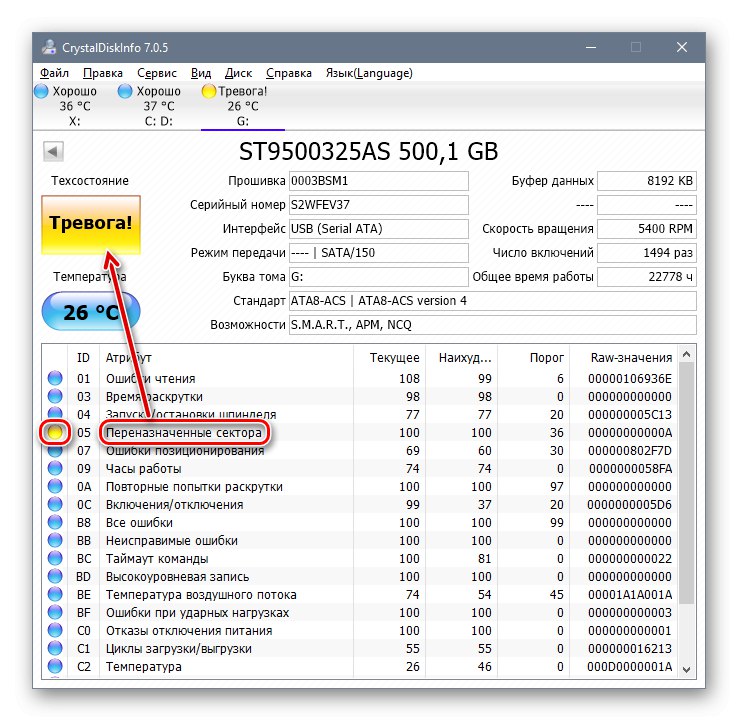Click yellow status icon of attribute 05

point(55,432)
